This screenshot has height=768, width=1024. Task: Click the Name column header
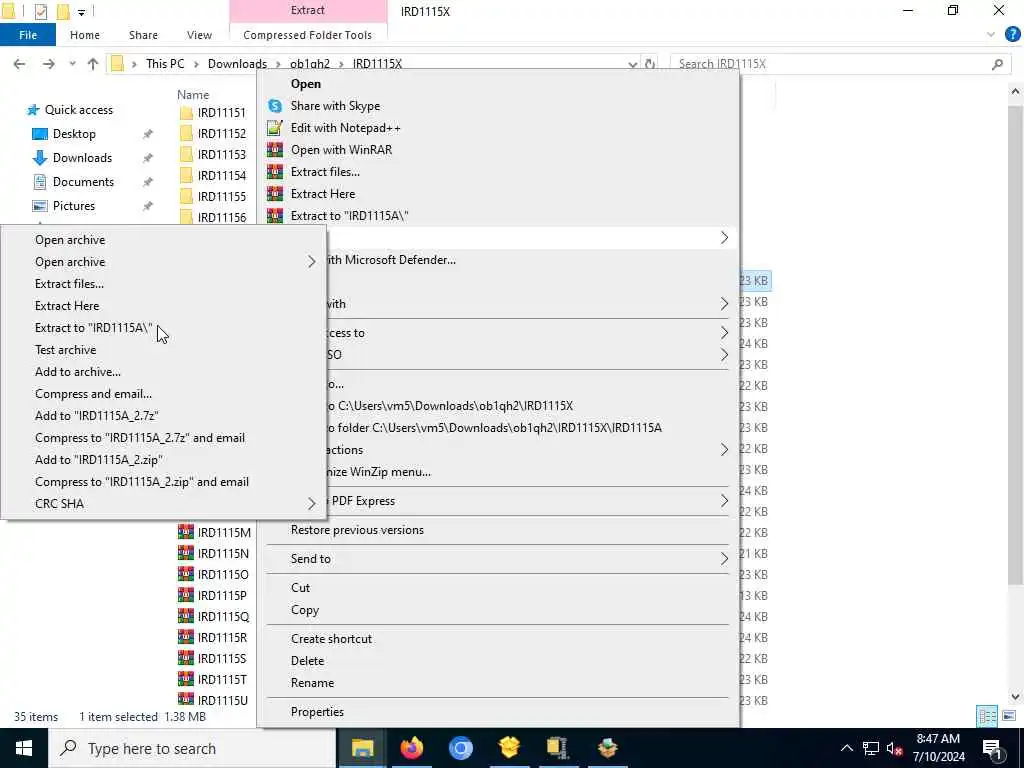tap(193, 95)
